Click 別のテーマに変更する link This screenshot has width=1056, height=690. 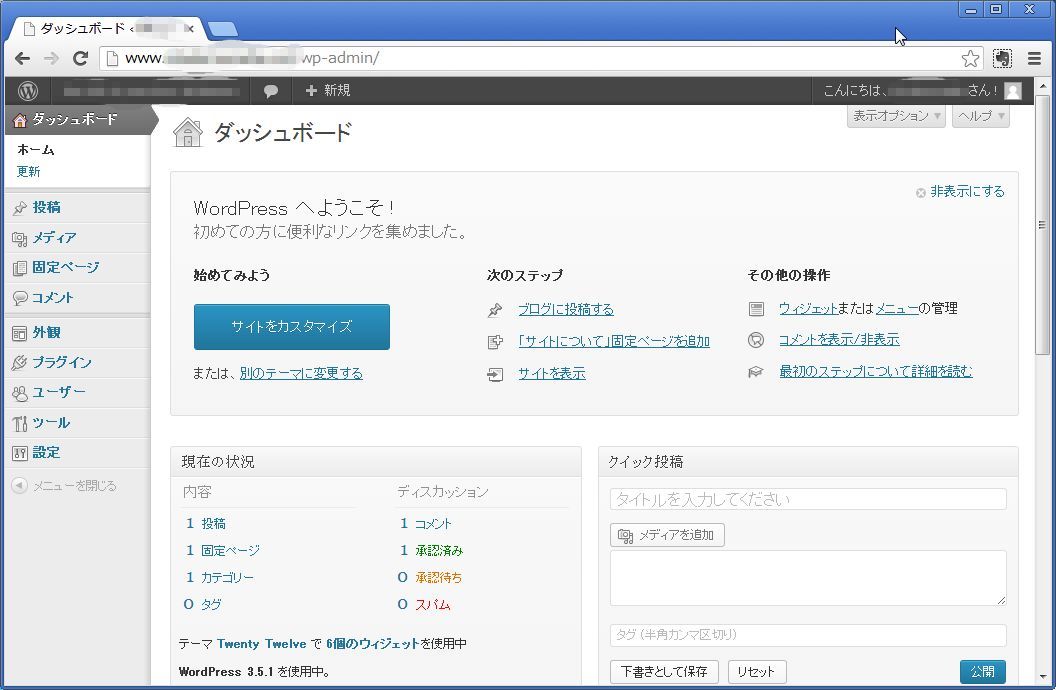click(x=301, y=373)
